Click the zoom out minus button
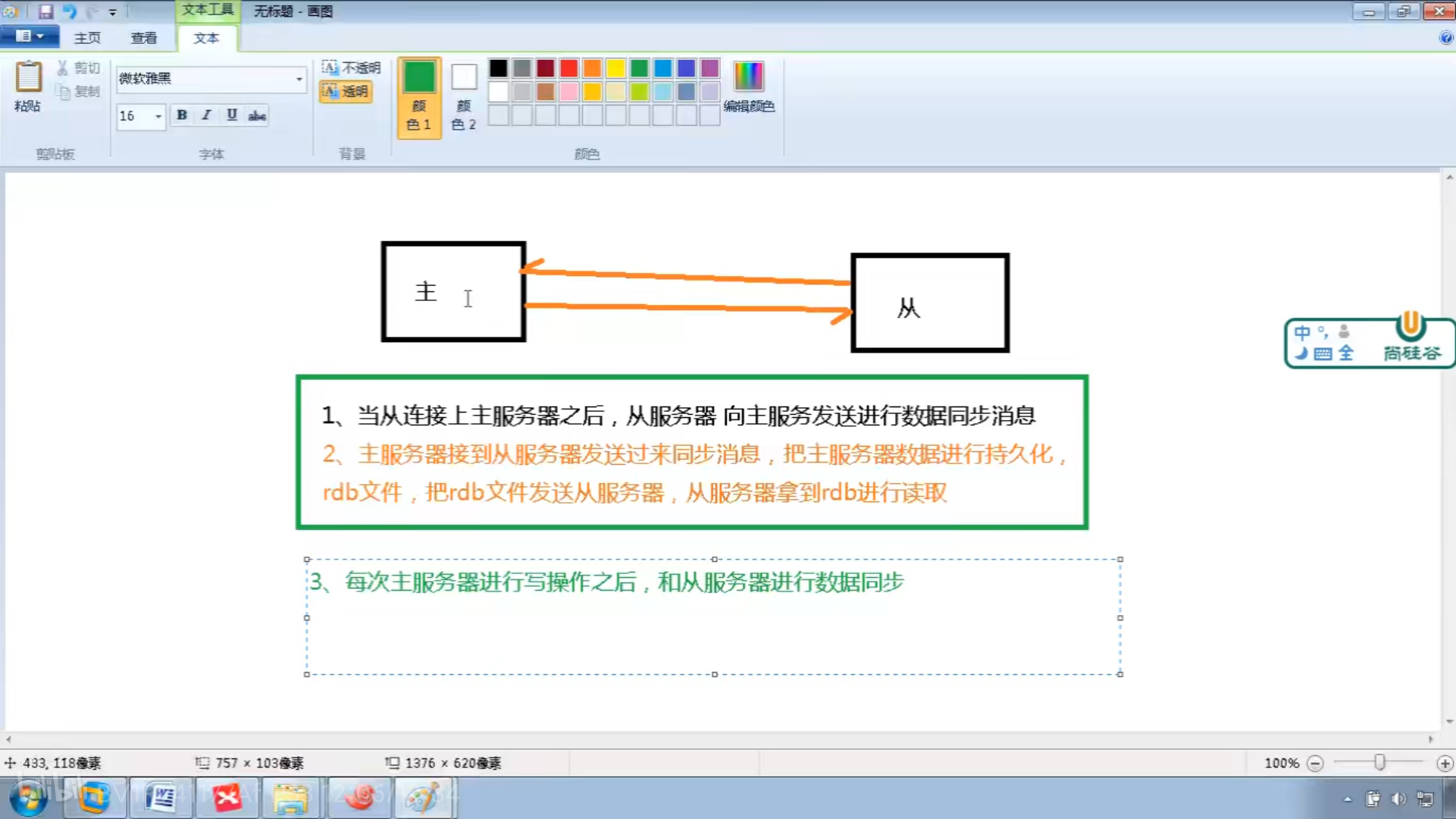 pos(1315,763)
